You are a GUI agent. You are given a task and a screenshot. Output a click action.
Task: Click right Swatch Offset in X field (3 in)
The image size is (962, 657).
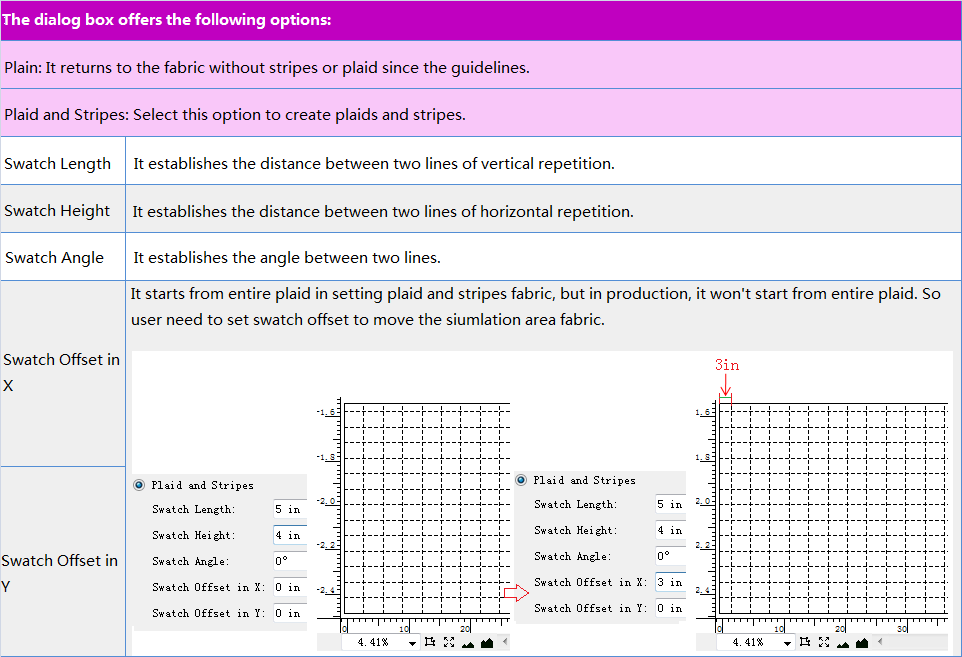pos(669,582)
